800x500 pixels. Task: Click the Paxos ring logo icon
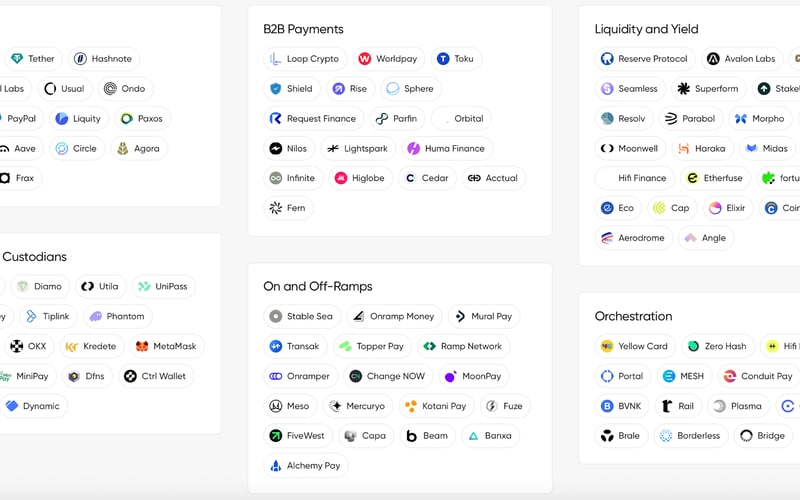(127, 118)
